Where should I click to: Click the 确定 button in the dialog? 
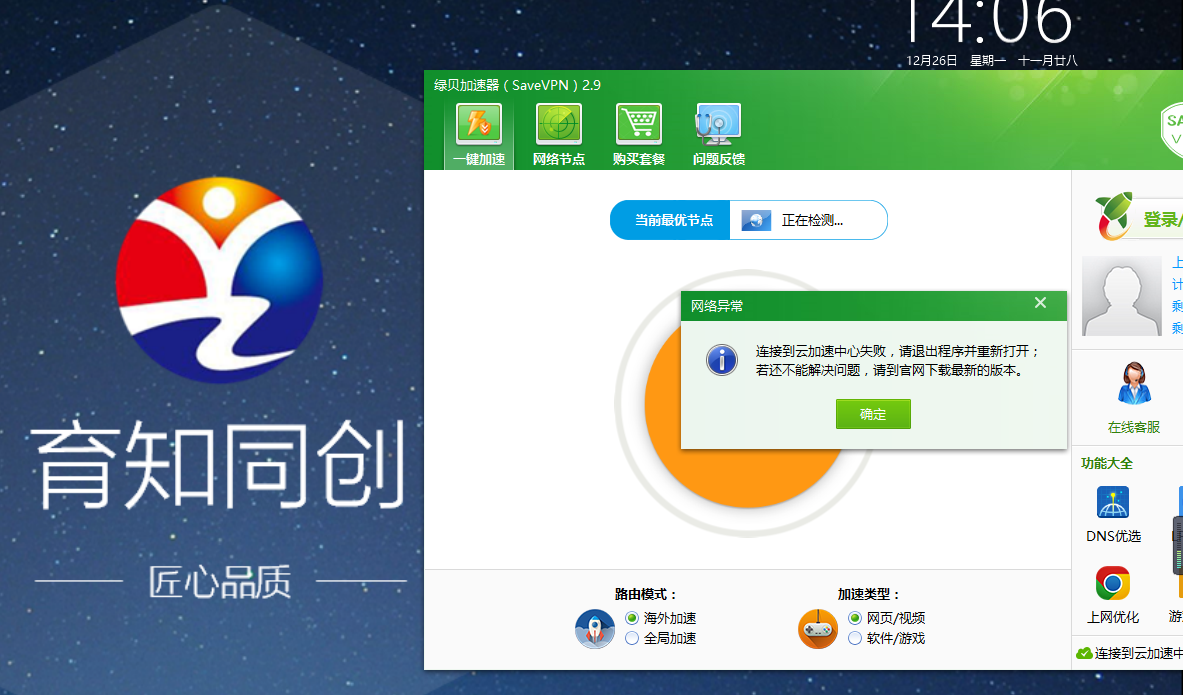(873, 414)
